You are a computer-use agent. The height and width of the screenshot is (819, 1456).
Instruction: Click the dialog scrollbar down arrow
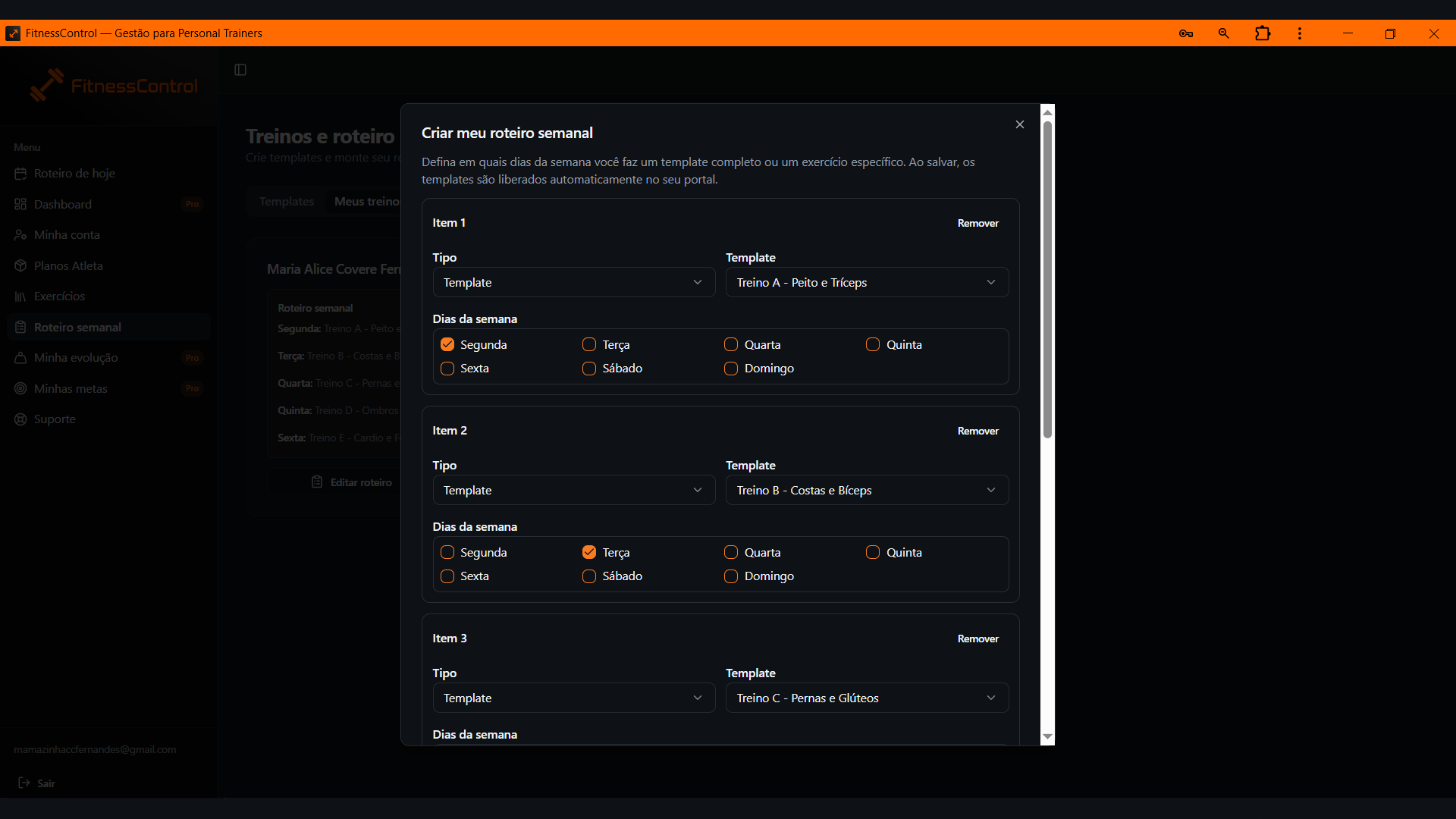[1047, 736]
